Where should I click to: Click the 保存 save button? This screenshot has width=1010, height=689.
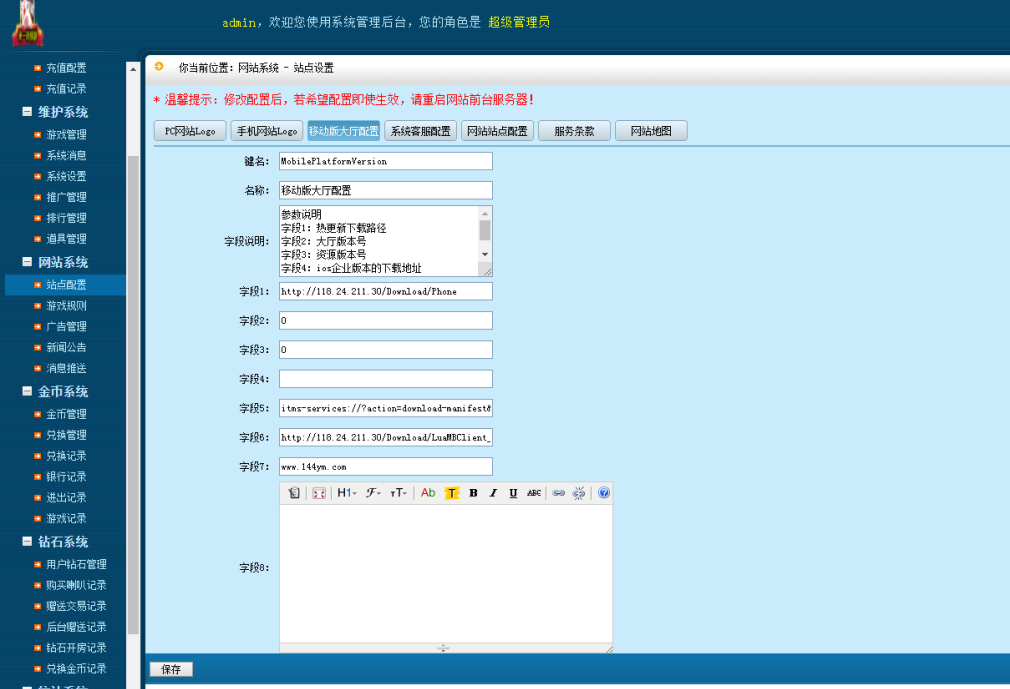coord(170,668)
